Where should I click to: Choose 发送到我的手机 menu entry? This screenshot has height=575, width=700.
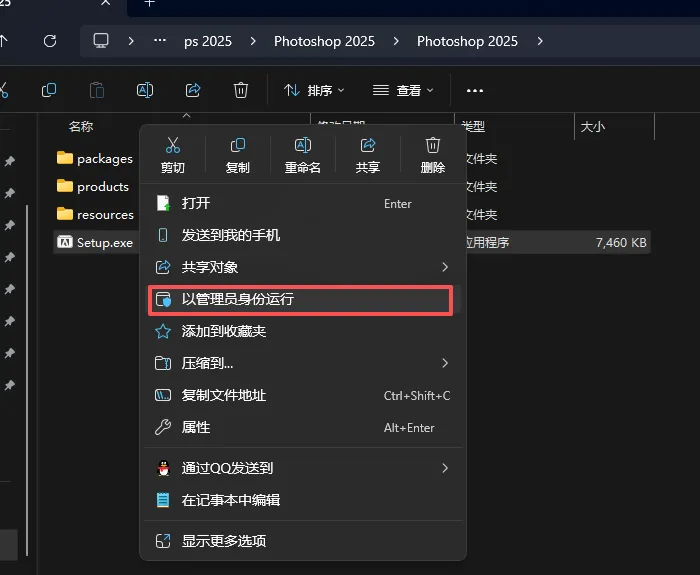[303, 235]
